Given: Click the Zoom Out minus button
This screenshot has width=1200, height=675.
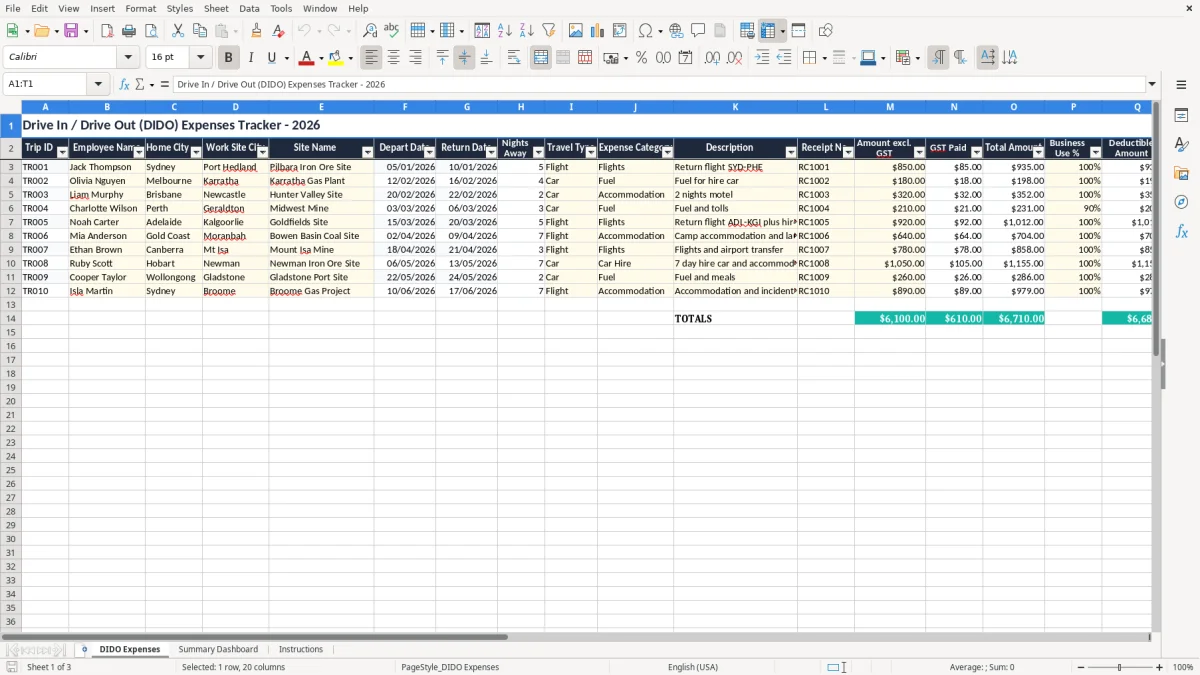Looking at the screenshot, I should coord(1080,667).
